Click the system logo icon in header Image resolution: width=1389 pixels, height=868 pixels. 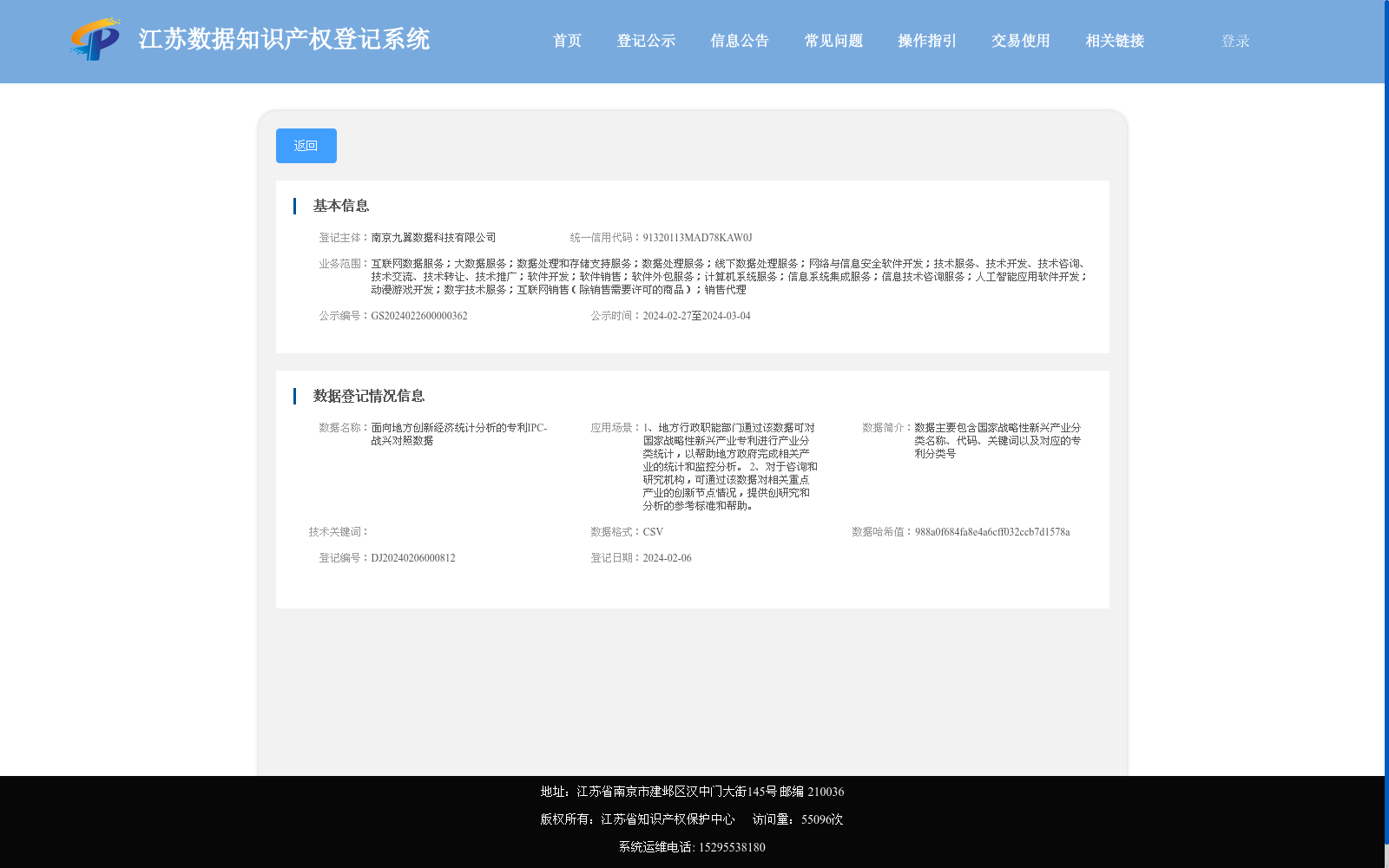coord(95,40)
